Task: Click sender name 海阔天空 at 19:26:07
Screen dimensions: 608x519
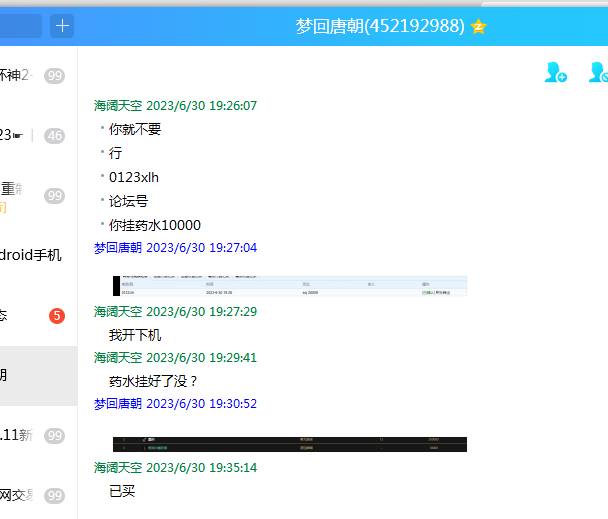Action: click(118, 106)
